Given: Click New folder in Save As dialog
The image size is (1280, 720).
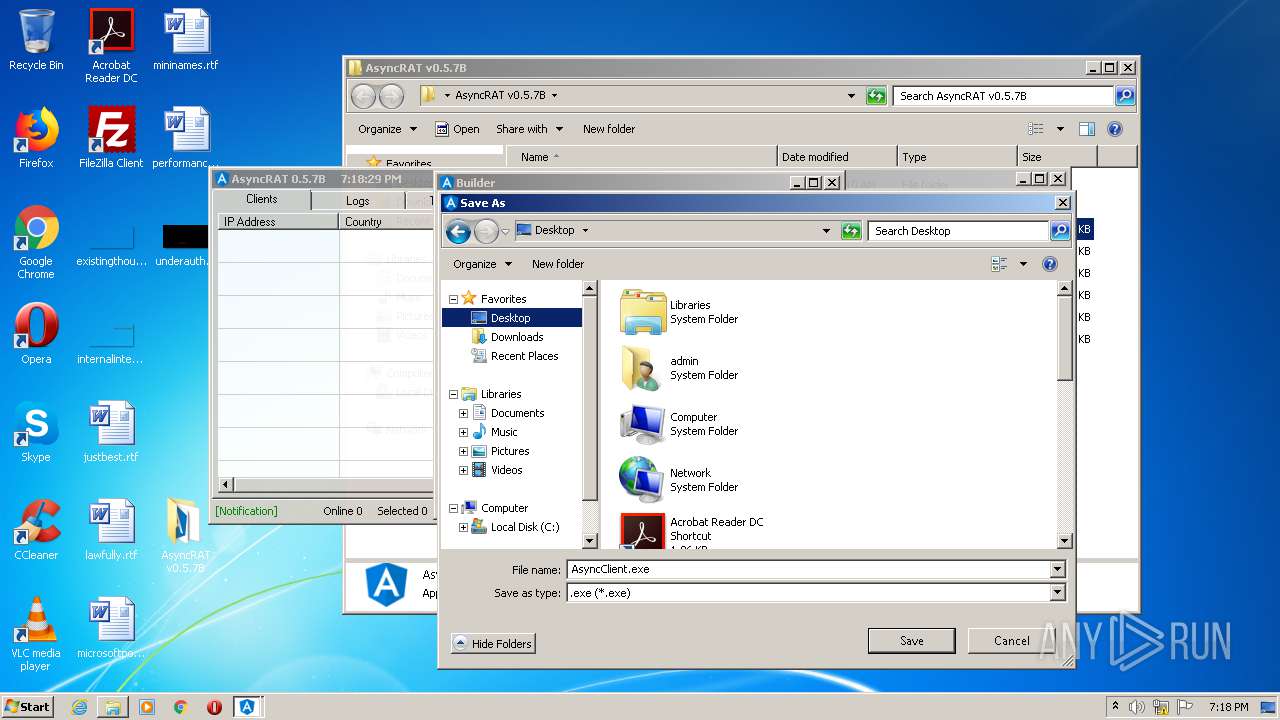Looking at the screenshot, I should 558,264.
